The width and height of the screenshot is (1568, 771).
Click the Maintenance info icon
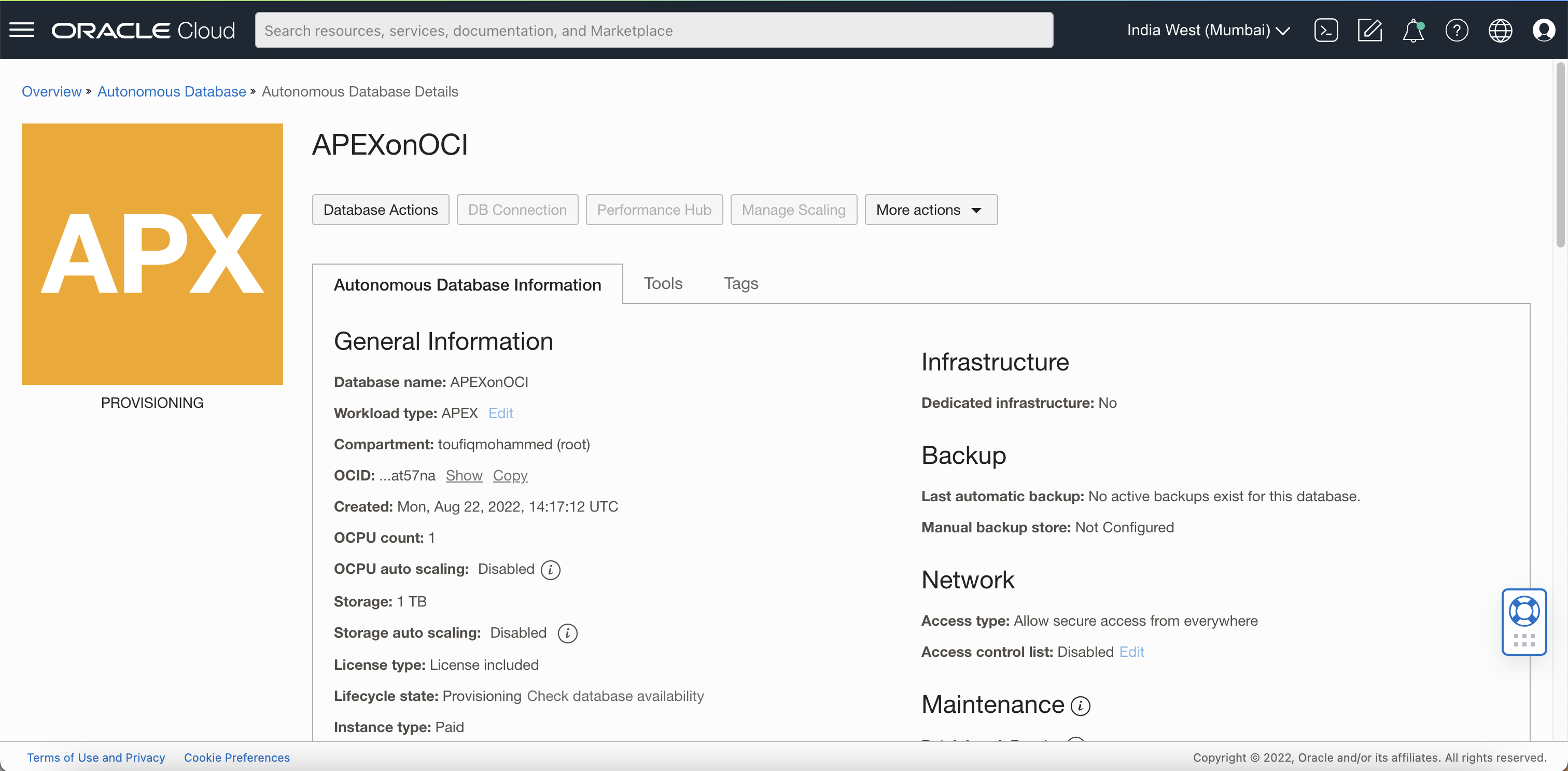(1081, 705)
